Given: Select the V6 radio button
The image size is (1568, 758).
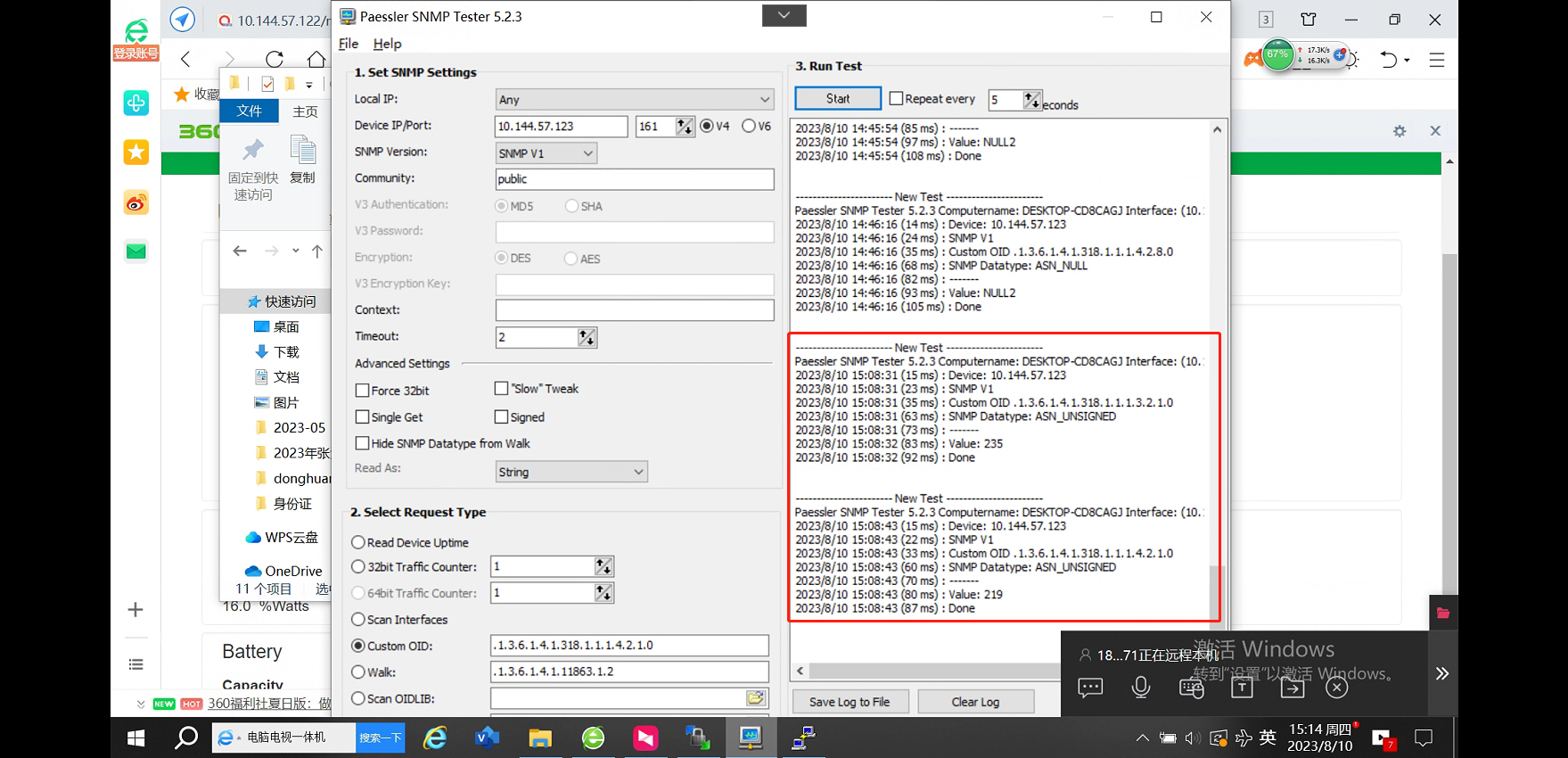Looking at the screenshot, I should click(749, 126).
